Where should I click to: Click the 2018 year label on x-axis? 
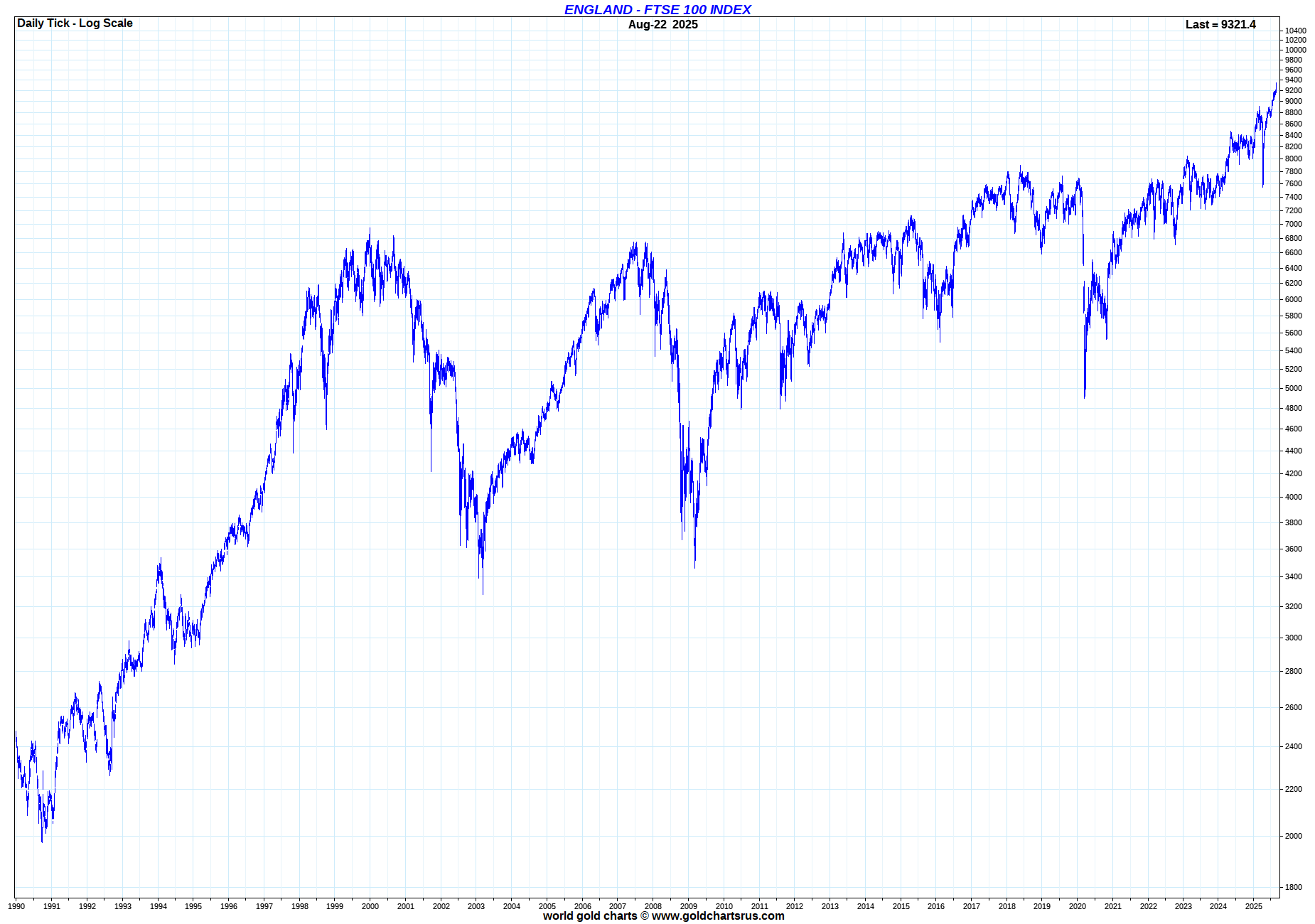pos(1007,906)
